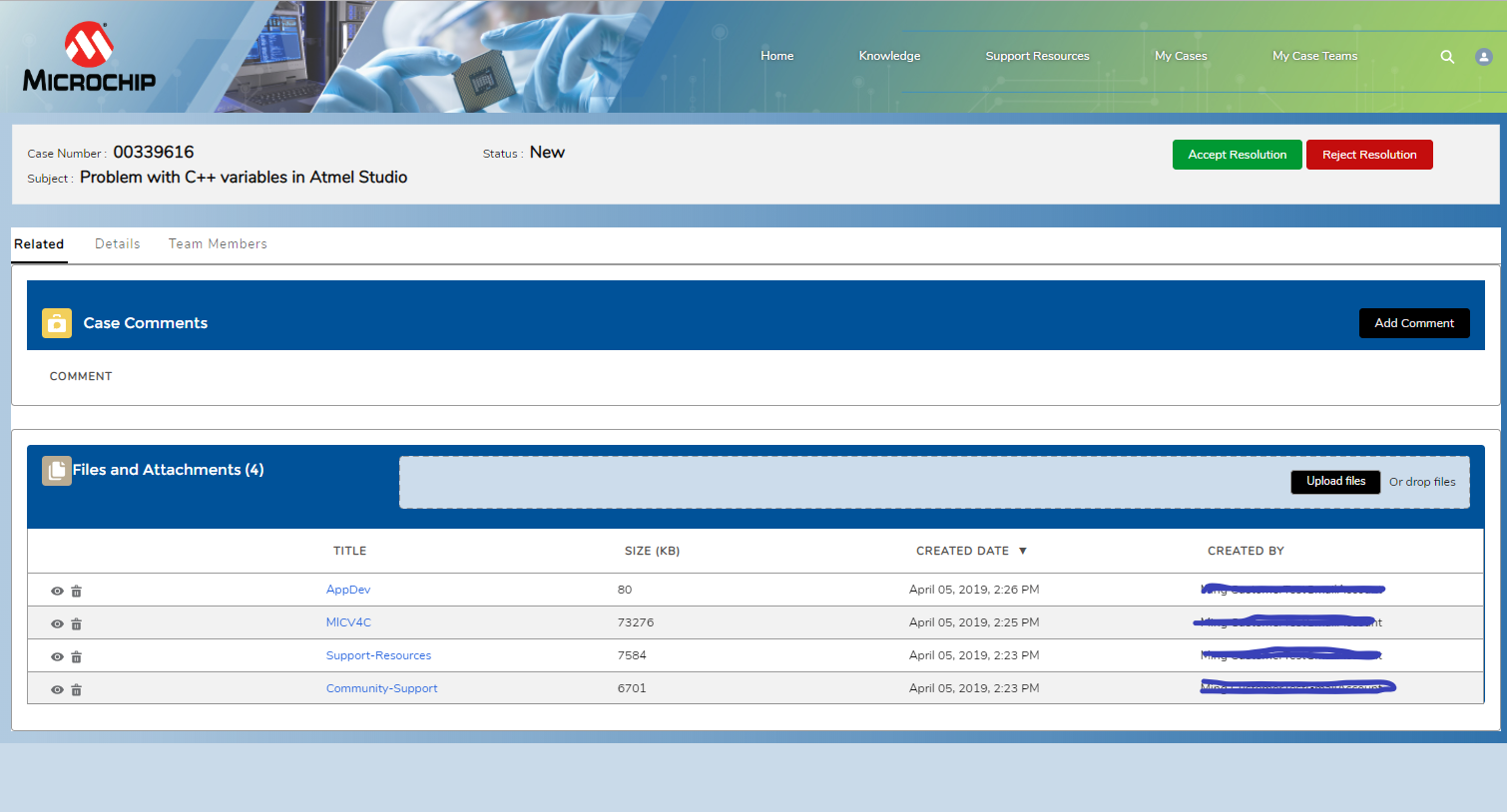Click the Microchip logo
1507x812 pixels.
point(89,57)
